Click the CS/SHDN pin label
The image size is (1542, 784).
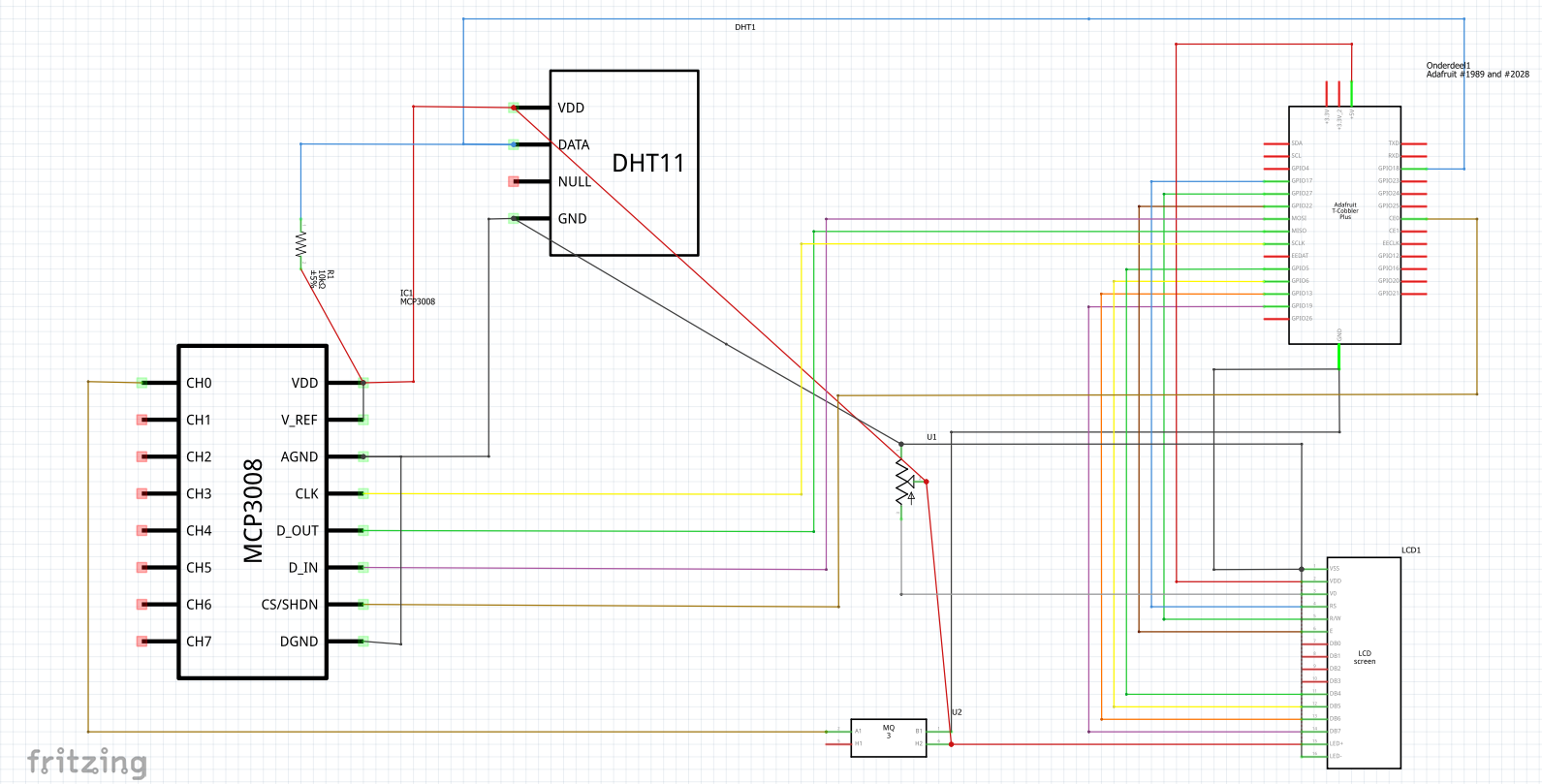[x=290, y=604]
